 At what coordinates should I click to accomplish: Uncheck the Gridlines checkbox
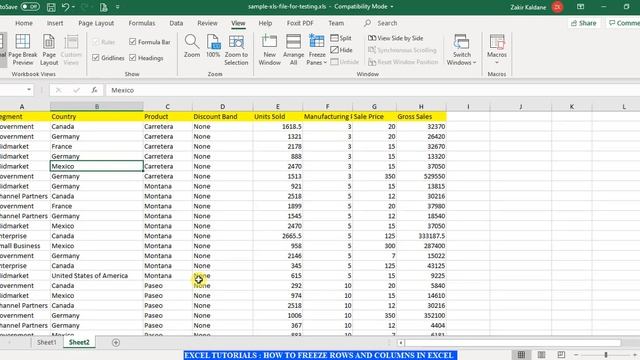click(x=96, y=58)
